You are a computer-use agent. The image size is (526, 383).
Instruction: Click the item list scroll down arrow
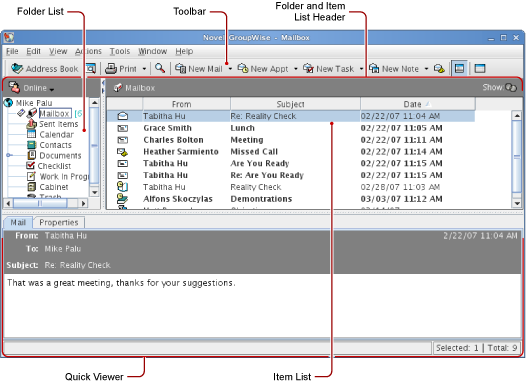pyautogui.click(x=517, y=203)
